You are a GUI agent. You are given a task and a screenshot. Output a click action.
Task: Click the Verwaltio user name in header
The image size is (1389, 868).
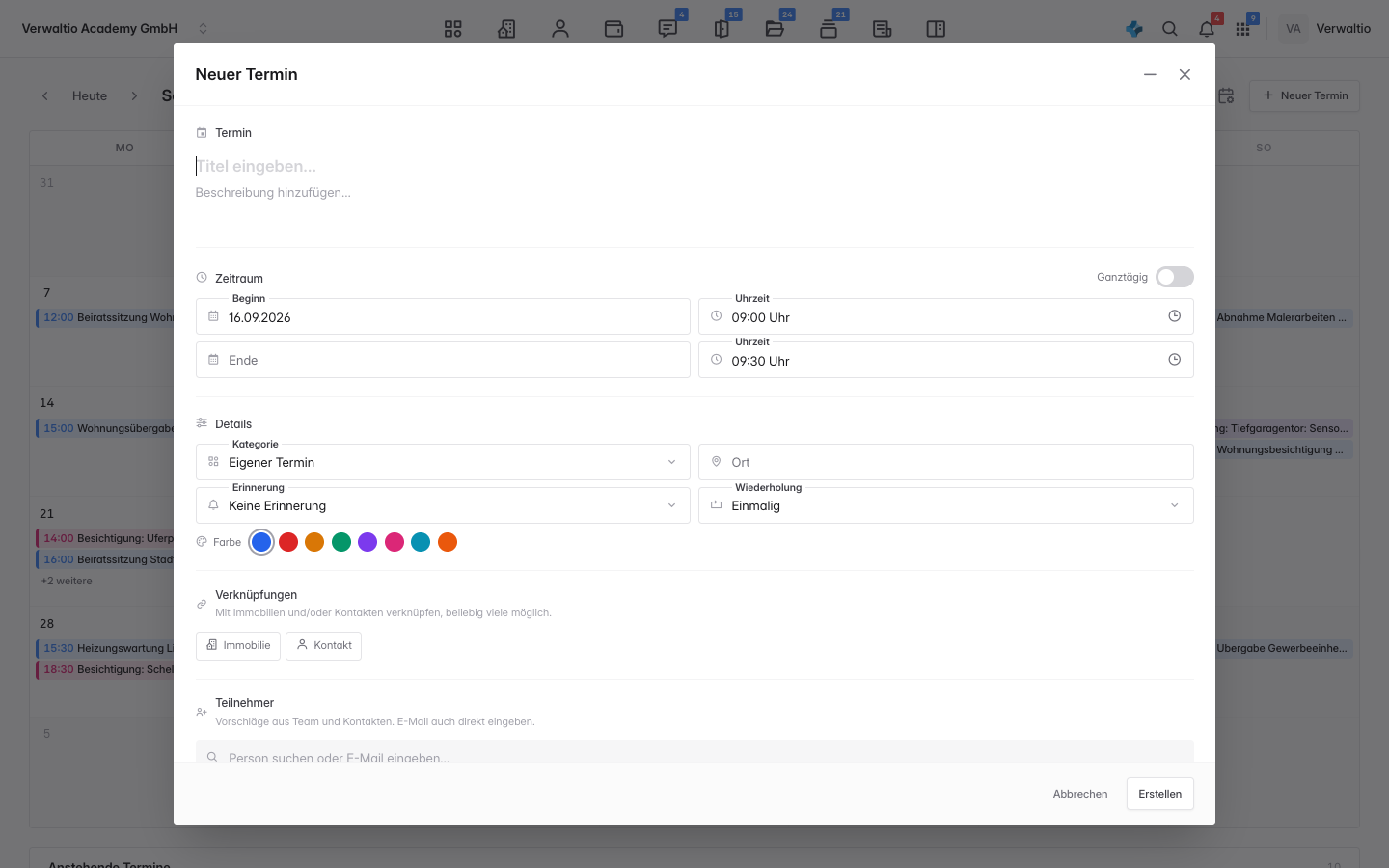click(x=1343, y=29)
